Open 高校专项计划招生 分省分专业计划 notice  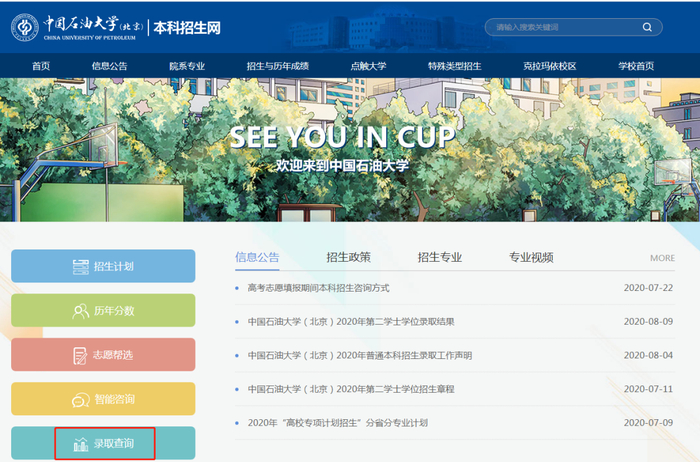tap(338, 423)
